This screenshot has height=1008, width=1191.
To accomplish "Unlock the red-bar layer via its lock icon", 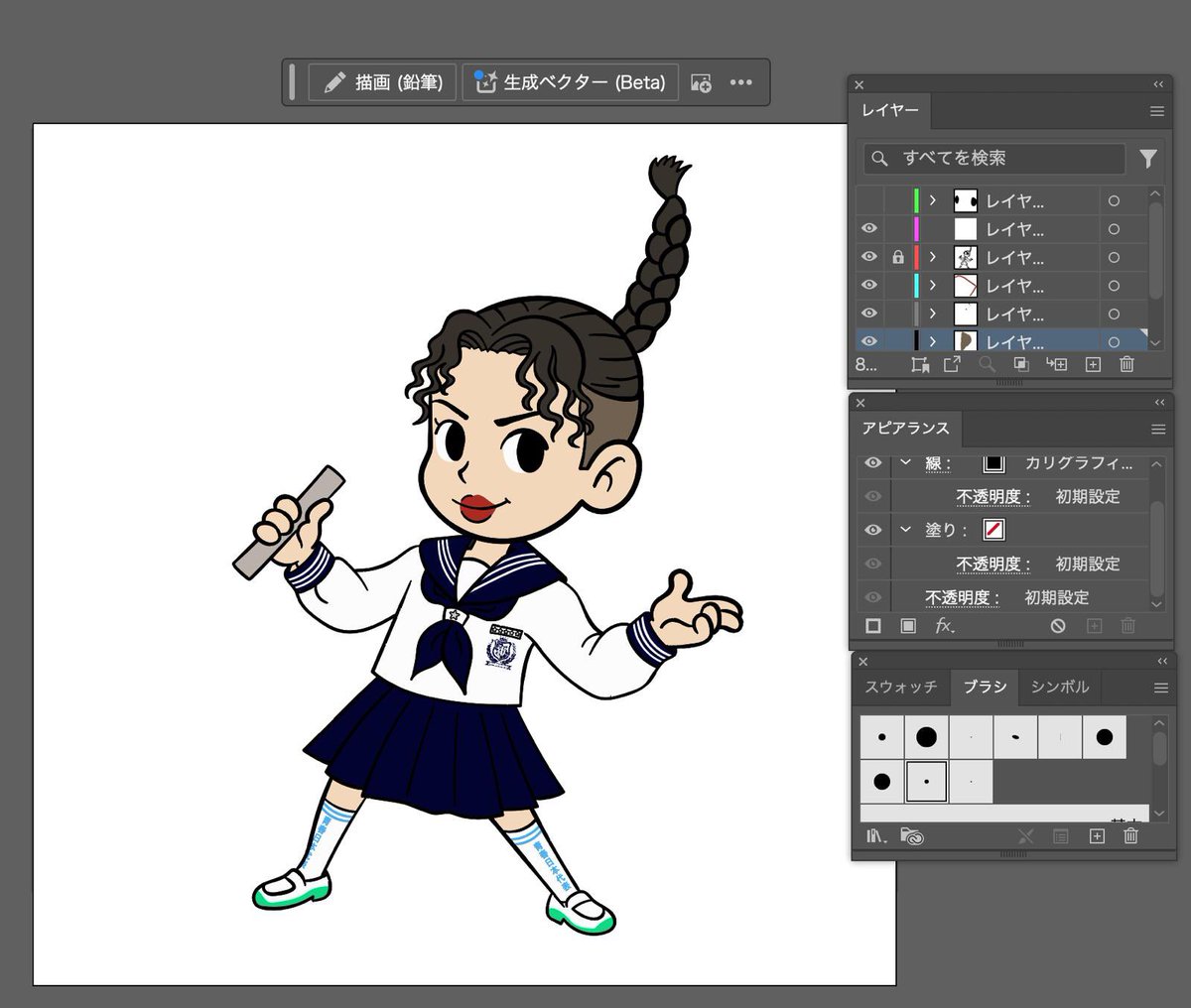I will [x=898, y=257].
